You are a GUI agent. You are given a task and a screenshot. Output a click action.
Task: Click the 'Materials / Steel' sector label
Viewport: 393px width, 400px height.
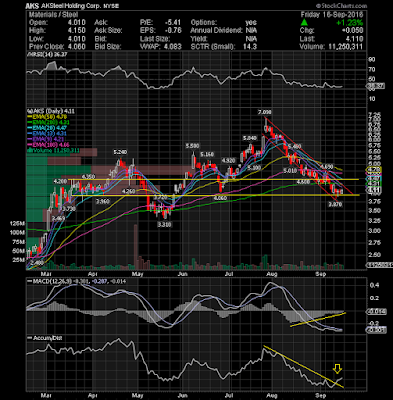53,15
